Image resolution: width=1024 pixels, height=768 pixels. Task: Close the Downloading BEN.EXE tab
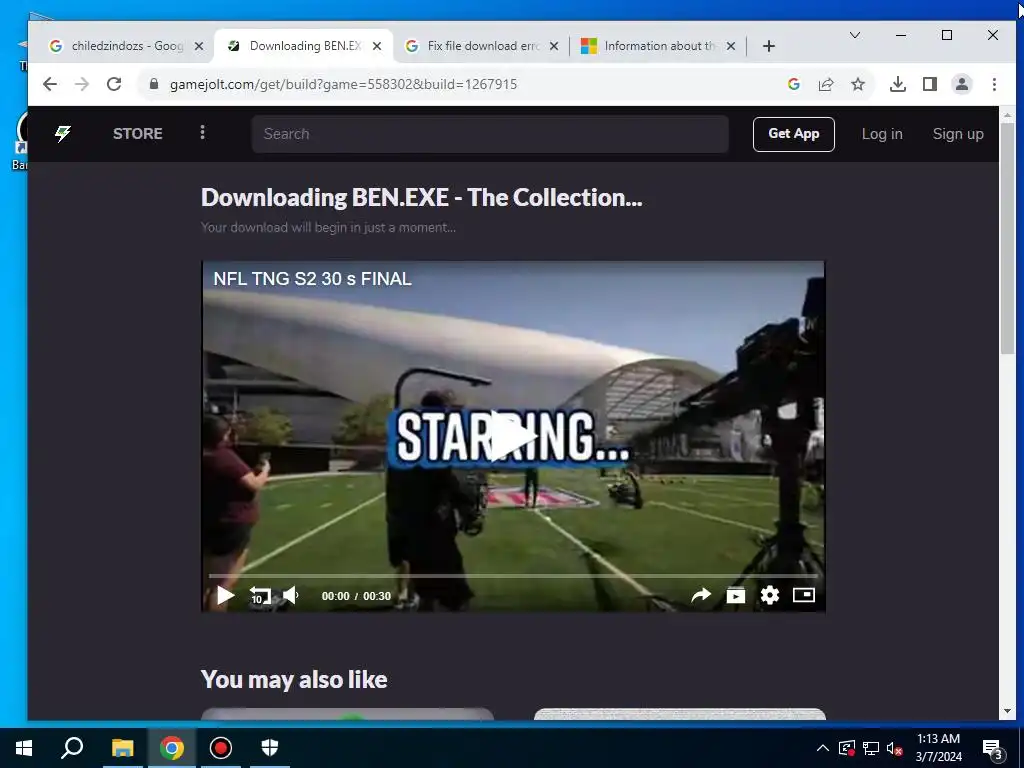coord(377,46)
